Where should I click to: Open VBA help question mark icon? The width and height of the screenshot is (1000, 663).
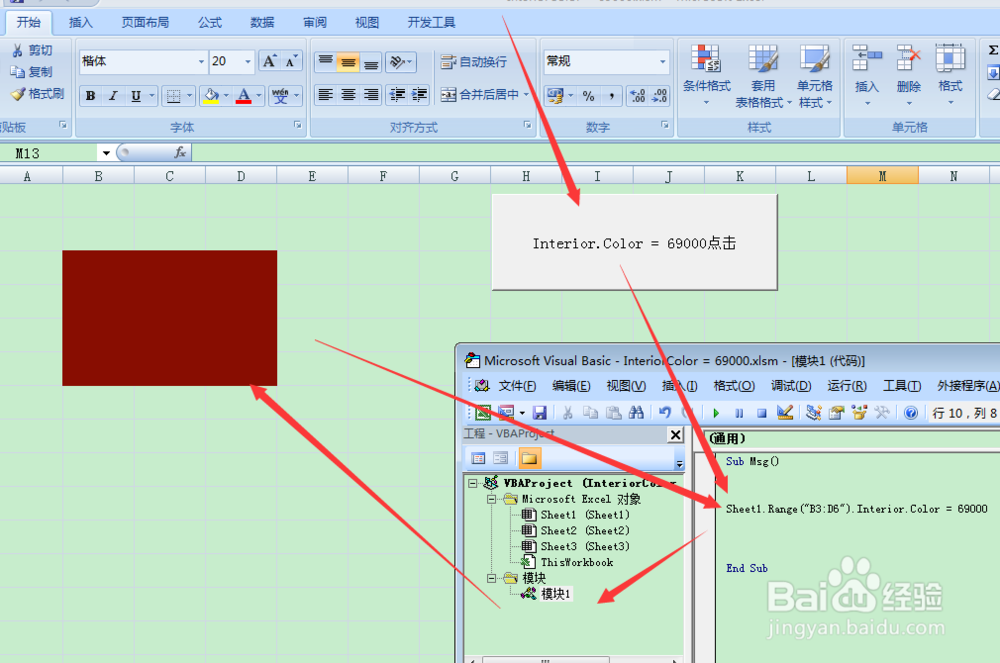pos(911,413)
